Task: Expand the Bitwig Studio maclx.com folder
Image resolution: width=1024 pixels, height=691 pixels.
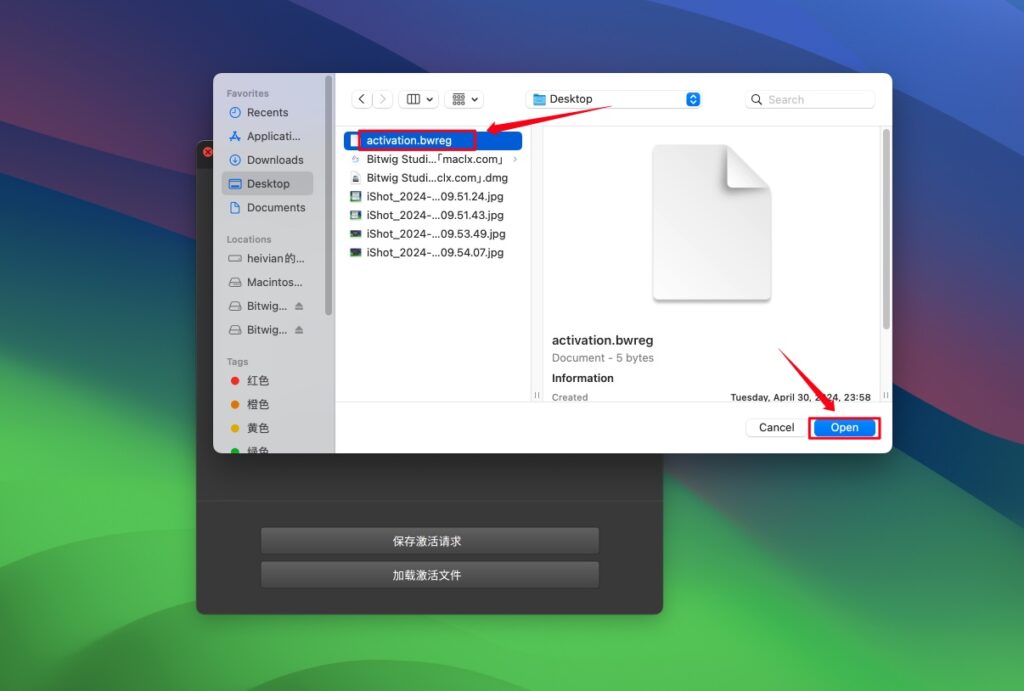Action: tap(515, 159)
